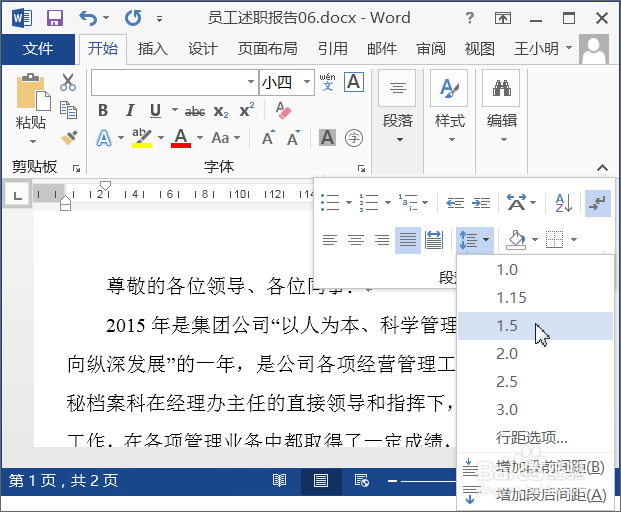Select 增加段前间距(B) menu entry
Screen dimensions: 621x512
point(535,468)
